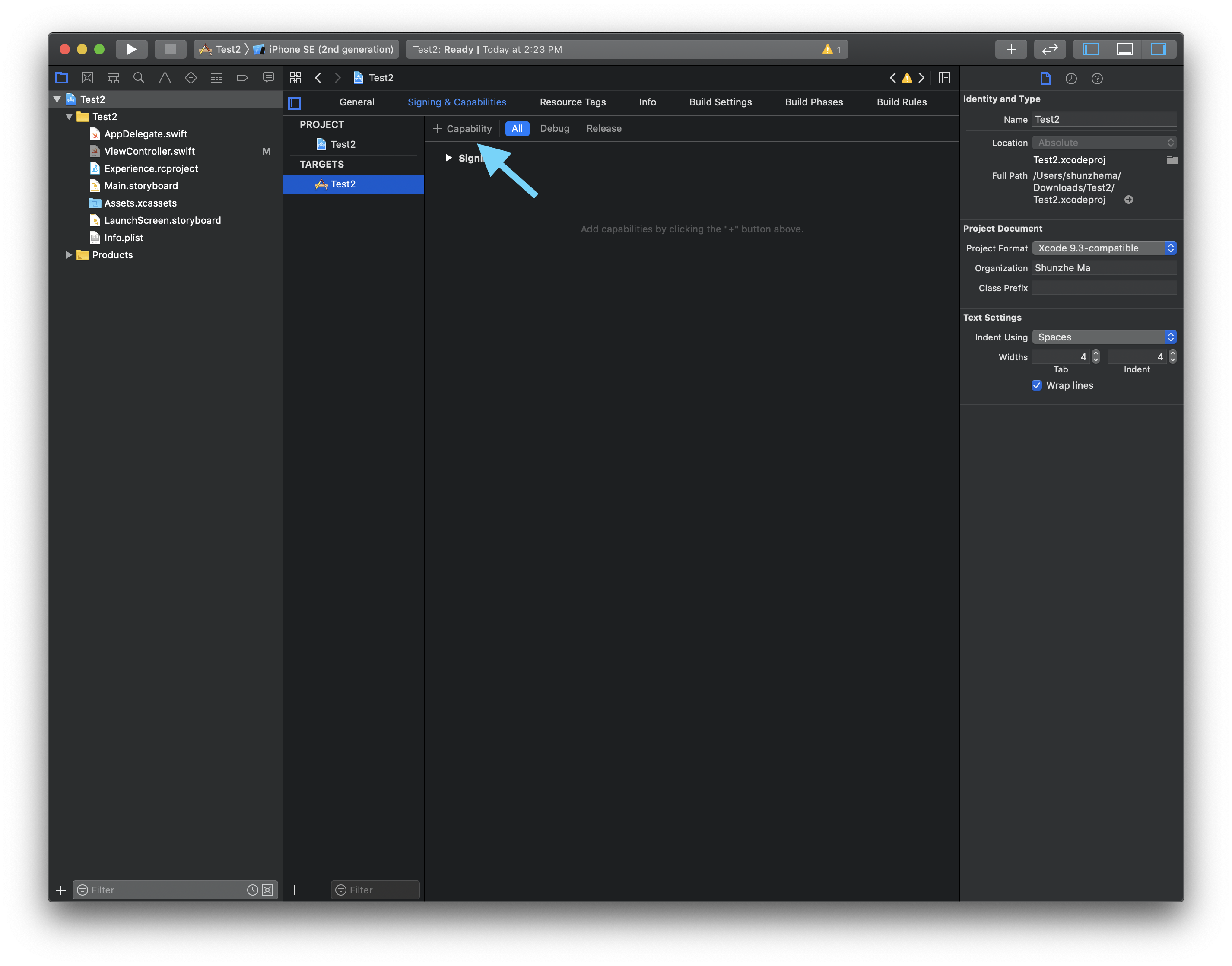Remove the selected target with minus
Screen dimensions: 1232x966
click(316, 890)
